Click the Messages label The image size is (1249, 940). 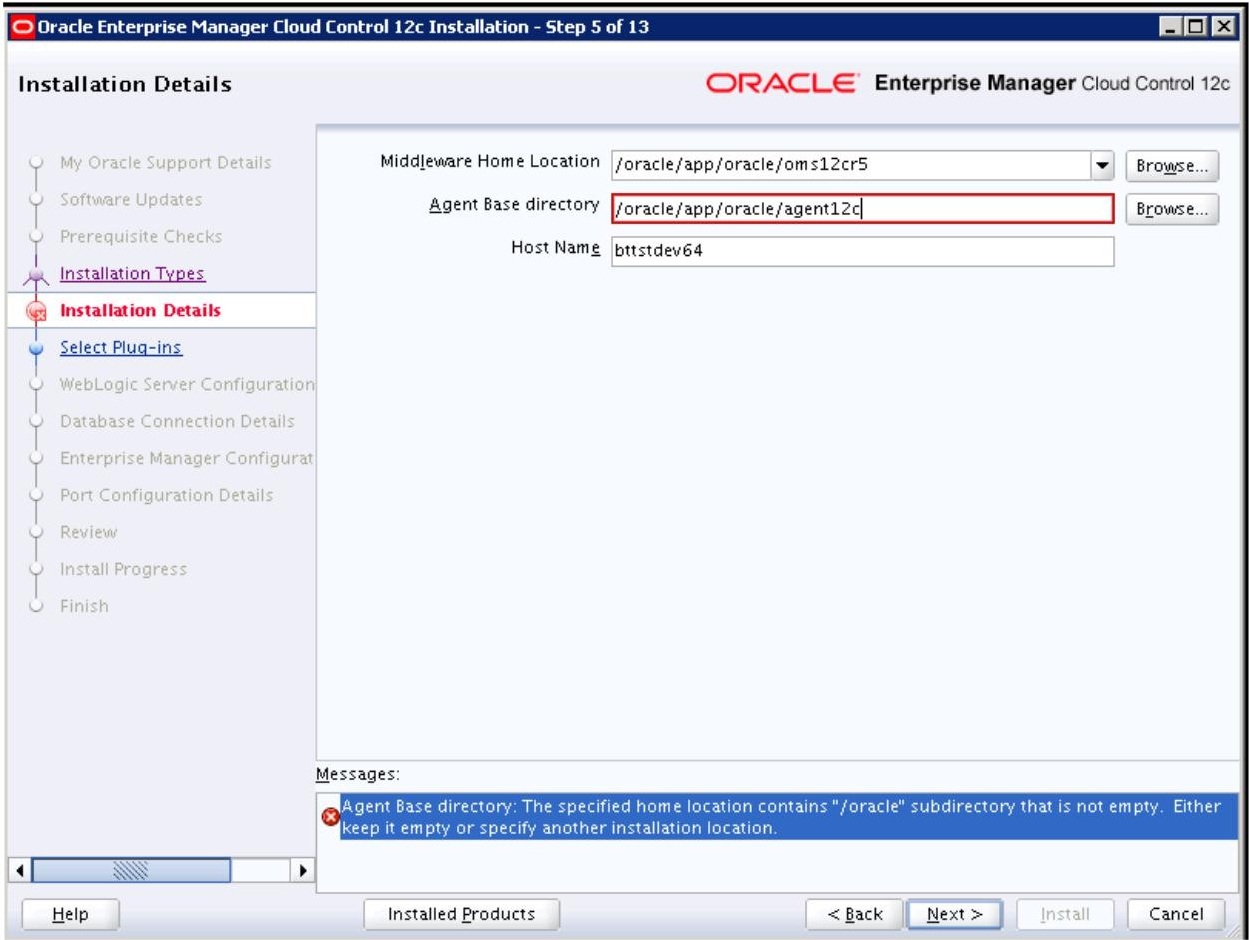[x=358, y=774]
